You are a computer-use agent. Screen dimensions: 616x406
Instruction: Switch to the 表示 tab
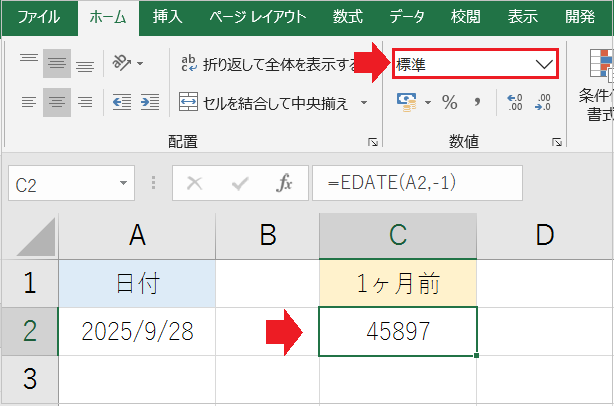coord(522,17)
